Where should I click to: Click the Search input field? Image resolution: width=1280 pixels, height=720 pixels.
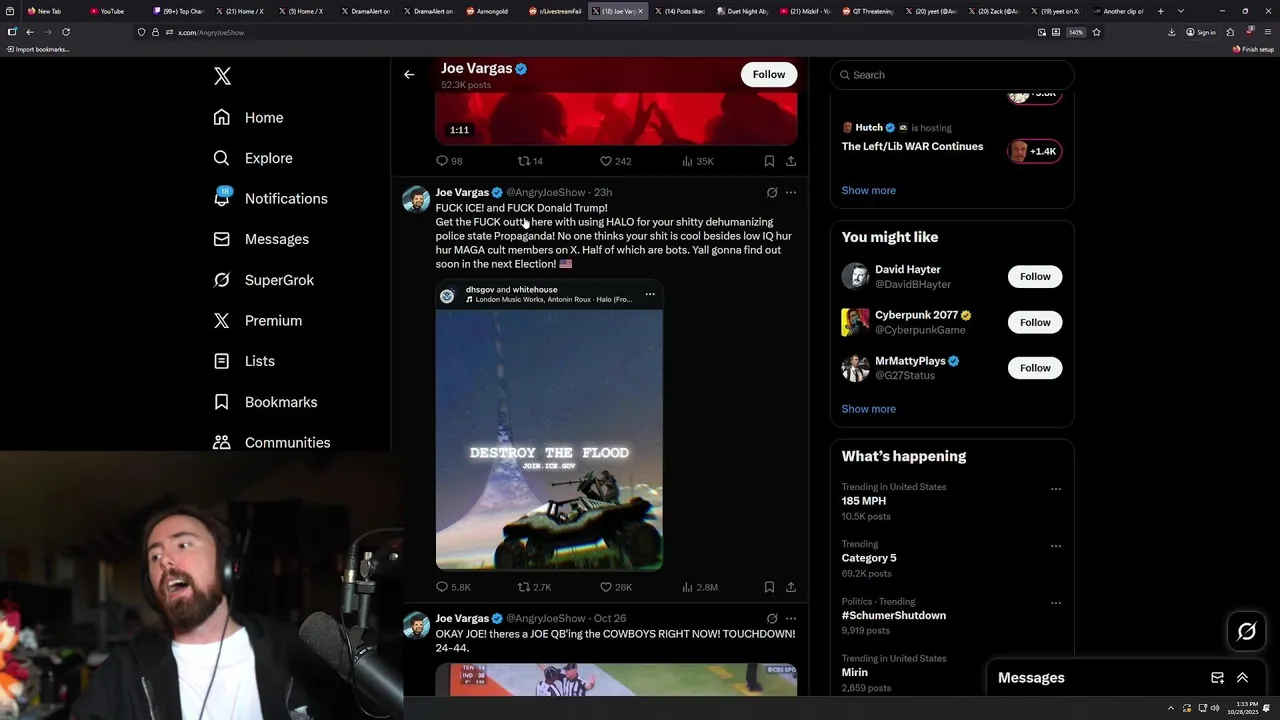[x=952, y=75]
